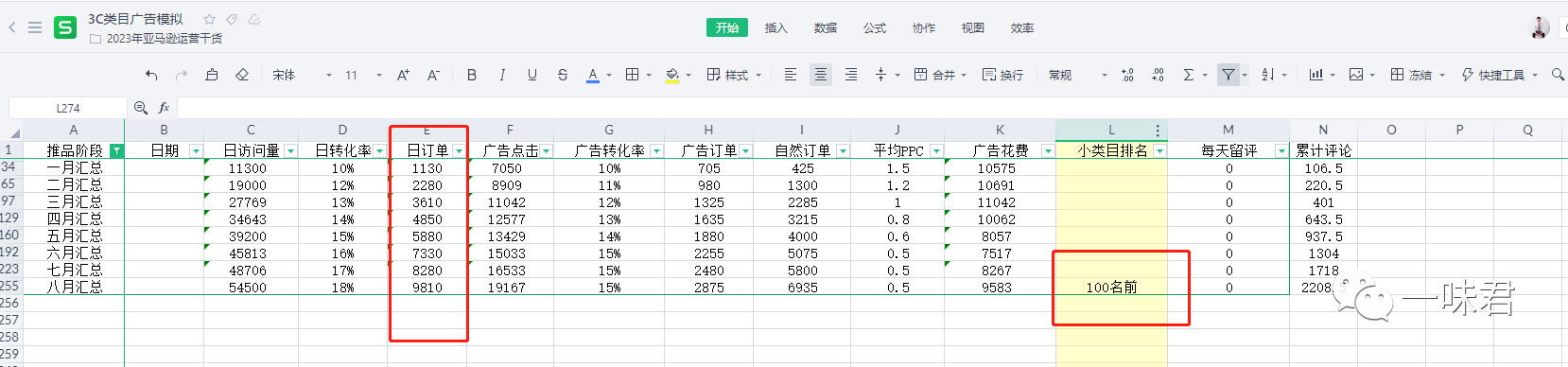This screenshot has height=367, width=1568.
Task: Switch to the 公式 tab
Action: tap(874, 28)
